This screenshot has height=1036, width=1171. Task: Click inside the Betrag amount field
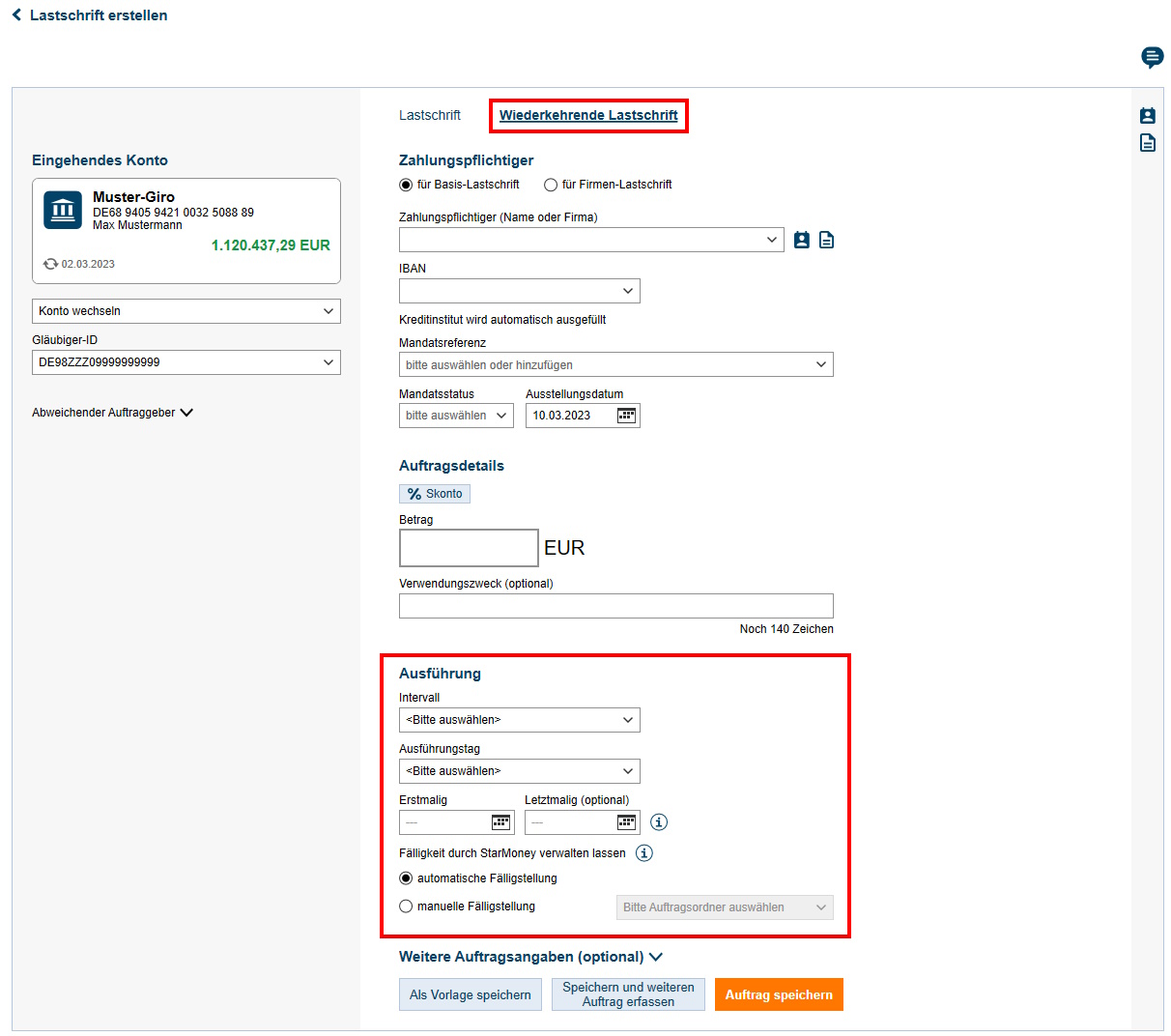(x=469, y=548)
